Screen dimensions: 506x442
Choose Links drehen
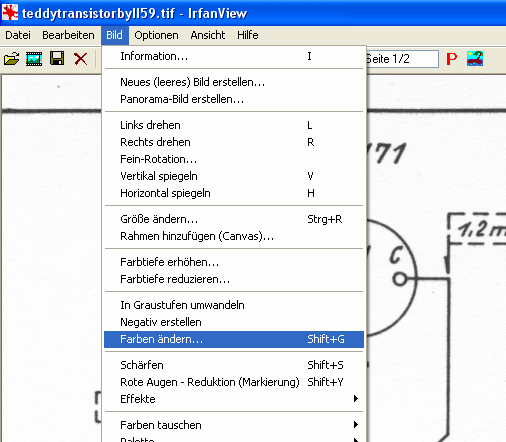coord(234,125)
